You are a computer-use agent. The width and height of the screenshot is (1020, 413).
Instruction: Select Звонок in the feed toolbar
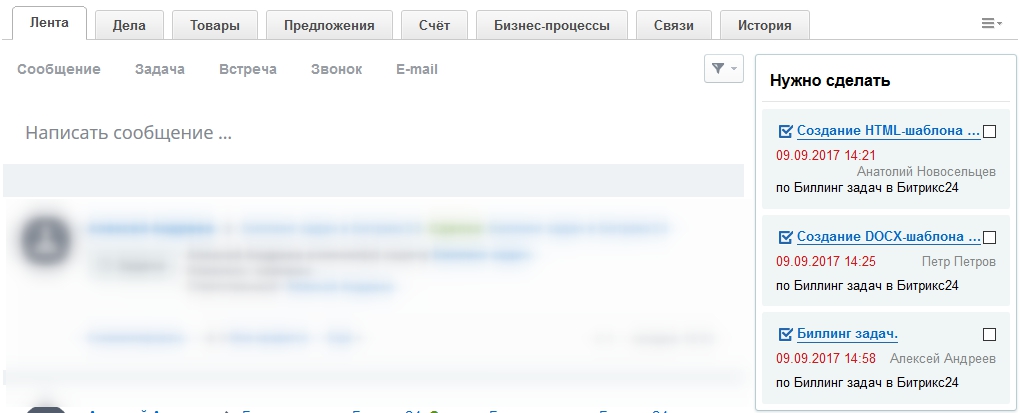pos(336,69)
